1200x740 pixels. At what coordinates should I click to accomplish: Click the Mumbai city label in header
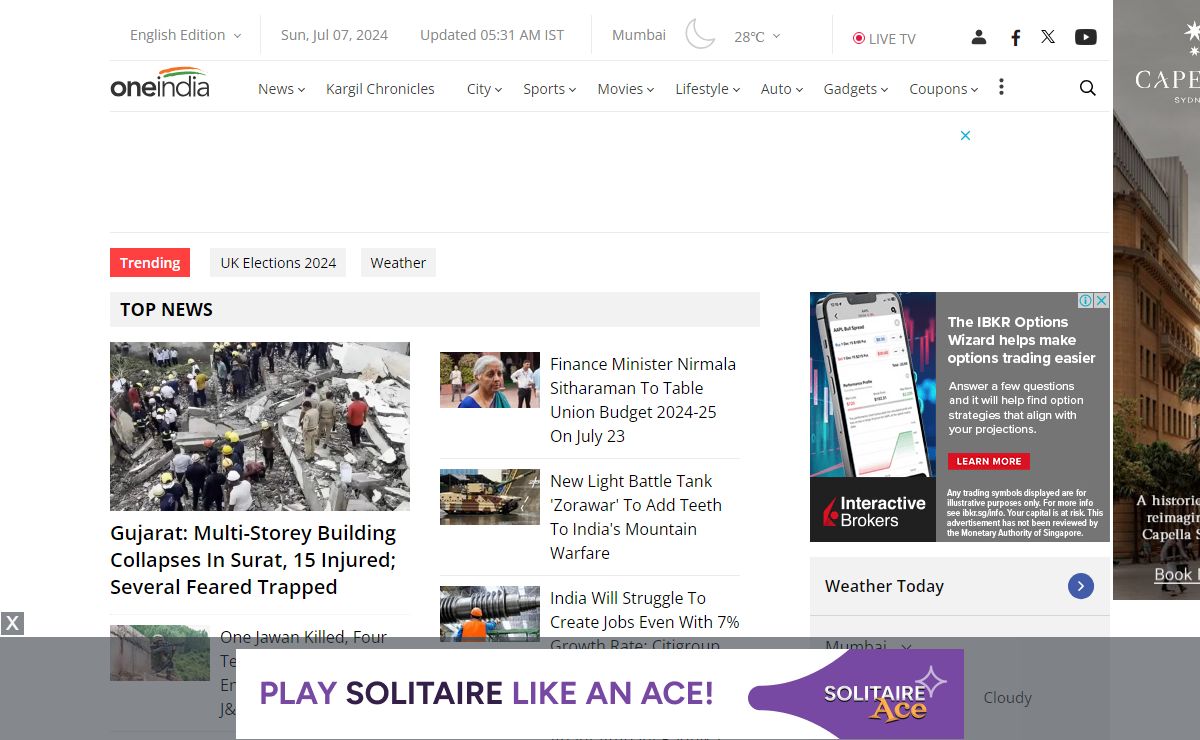(x=639, y=35)
